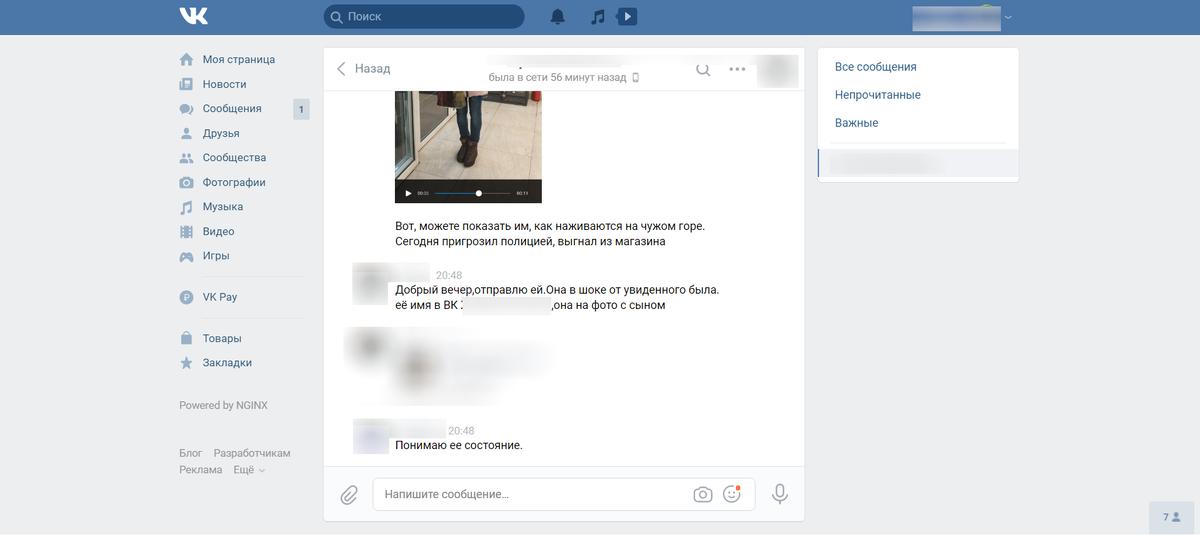Open camera icon in message box
Image resolution: width=1200 pixels, height=537 pixels.
tap(703, 494)
